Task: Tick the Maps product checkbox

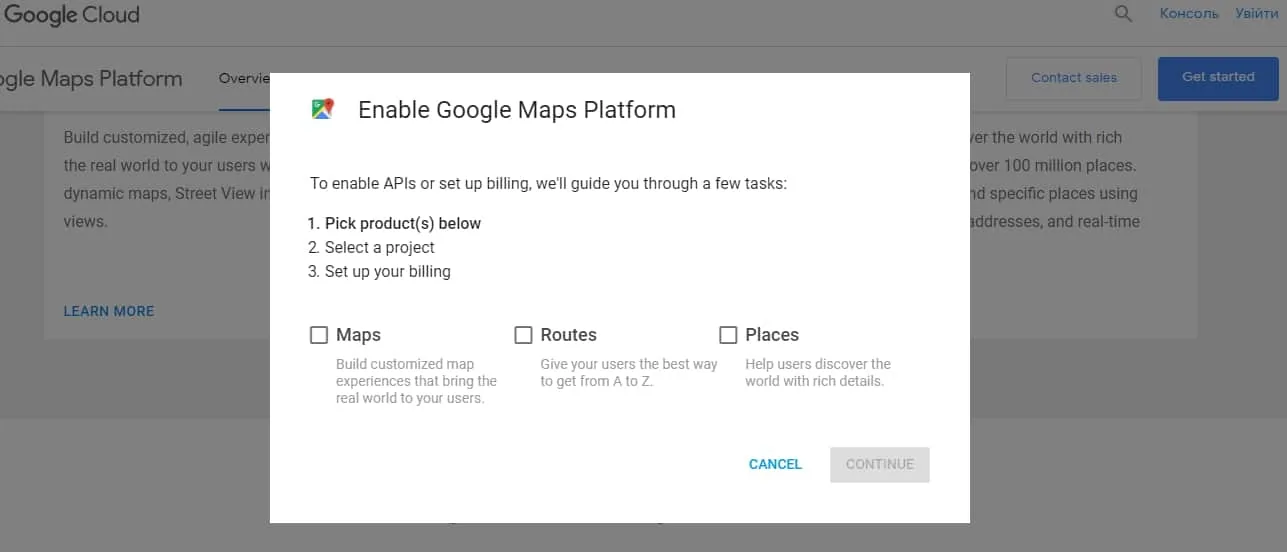Action: point(319,335)
